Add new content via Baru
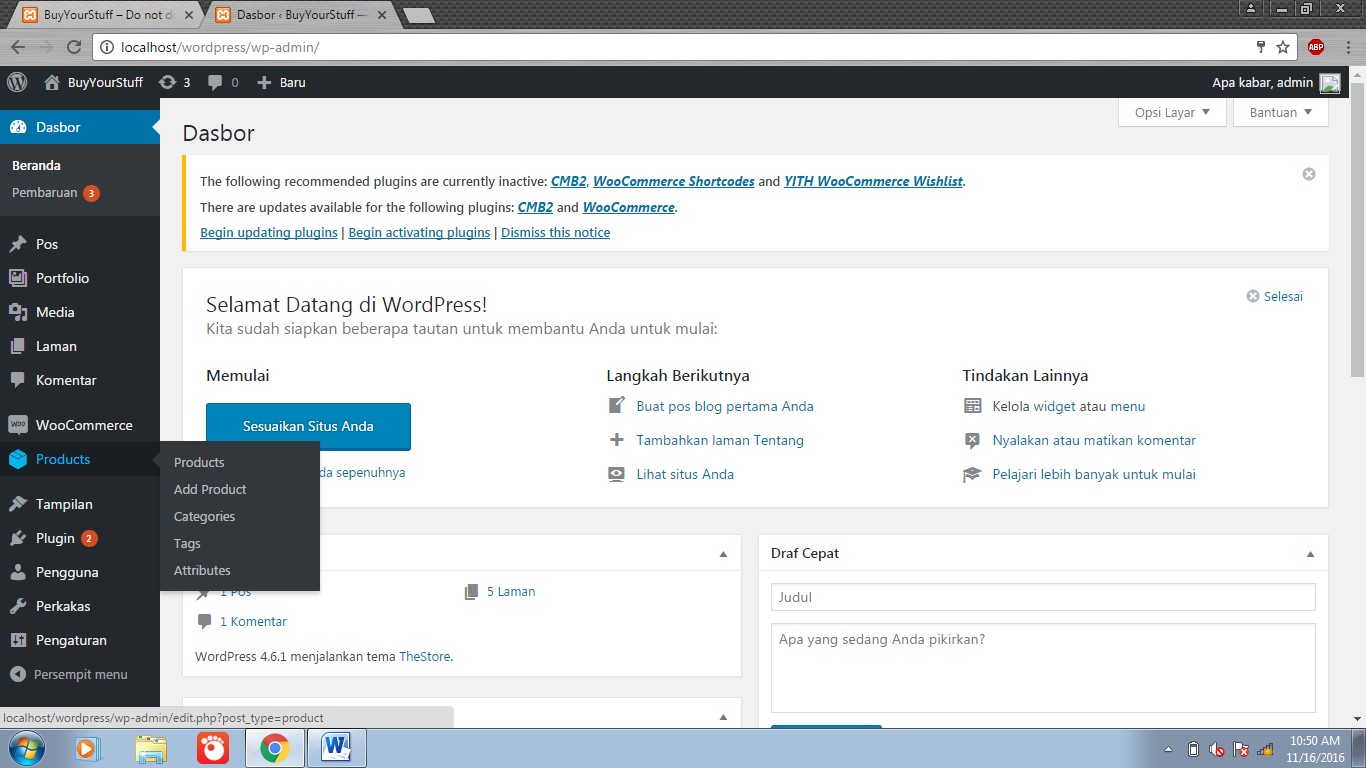Viewport: 1366px width, 768px height. click(x=281, y=82)
